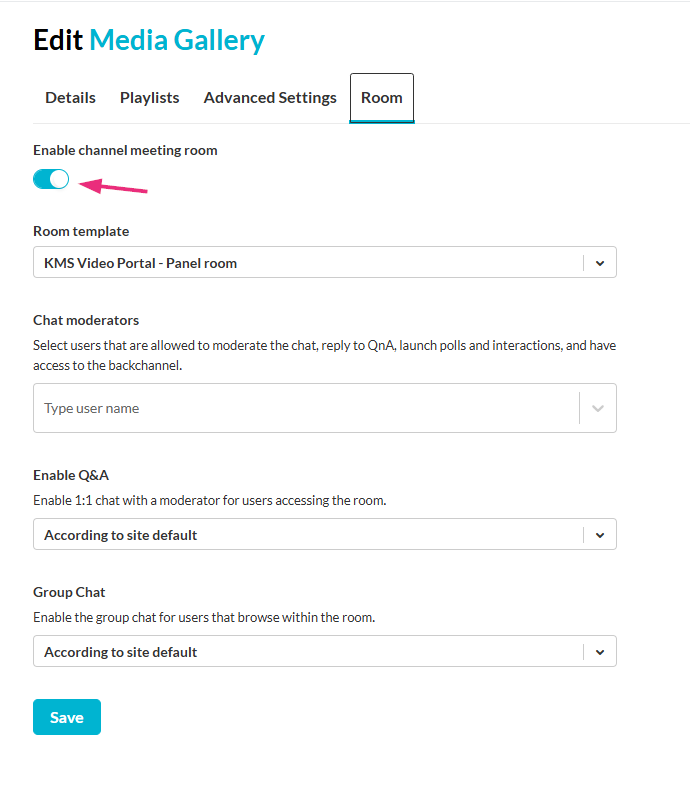The image size is (690, 797).
Task: Click the Group Chat label
Action: tap(69, 592)
